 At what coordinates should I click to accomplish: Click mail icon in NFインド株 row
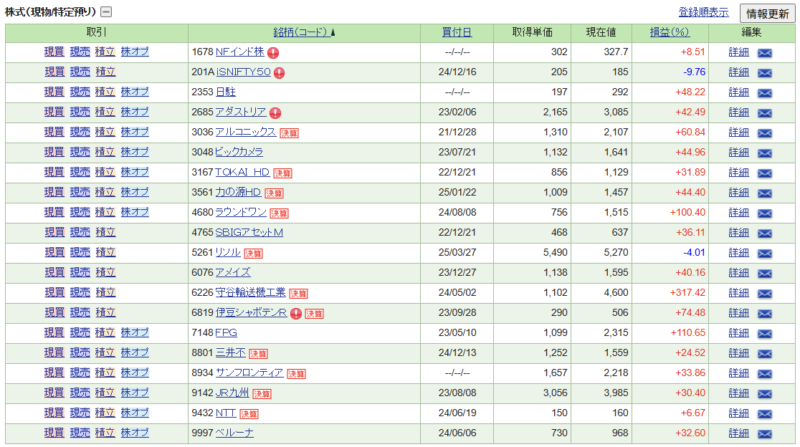764,53
